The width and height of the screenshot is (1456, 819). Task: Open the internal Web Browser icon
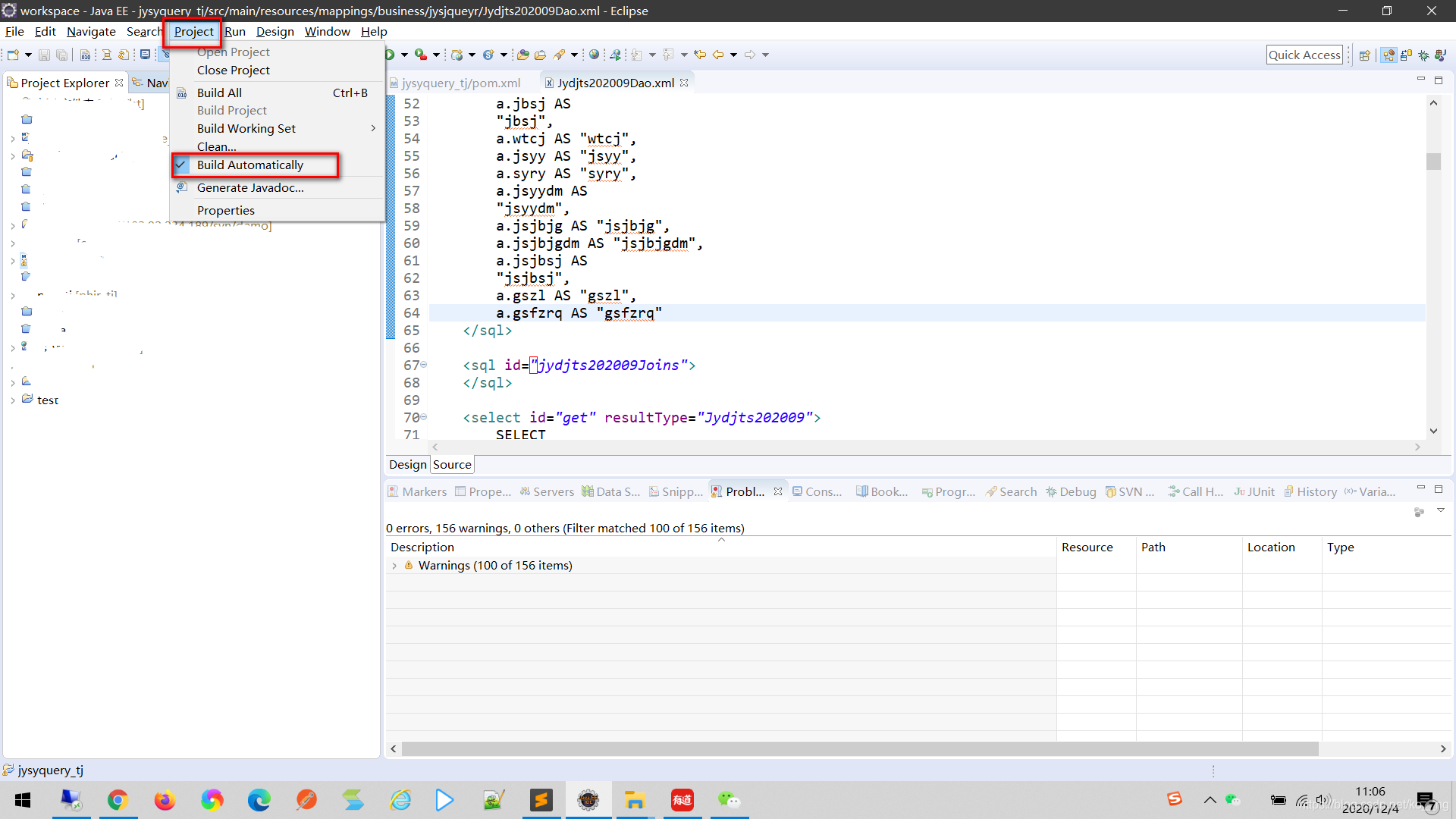[594, 54]
